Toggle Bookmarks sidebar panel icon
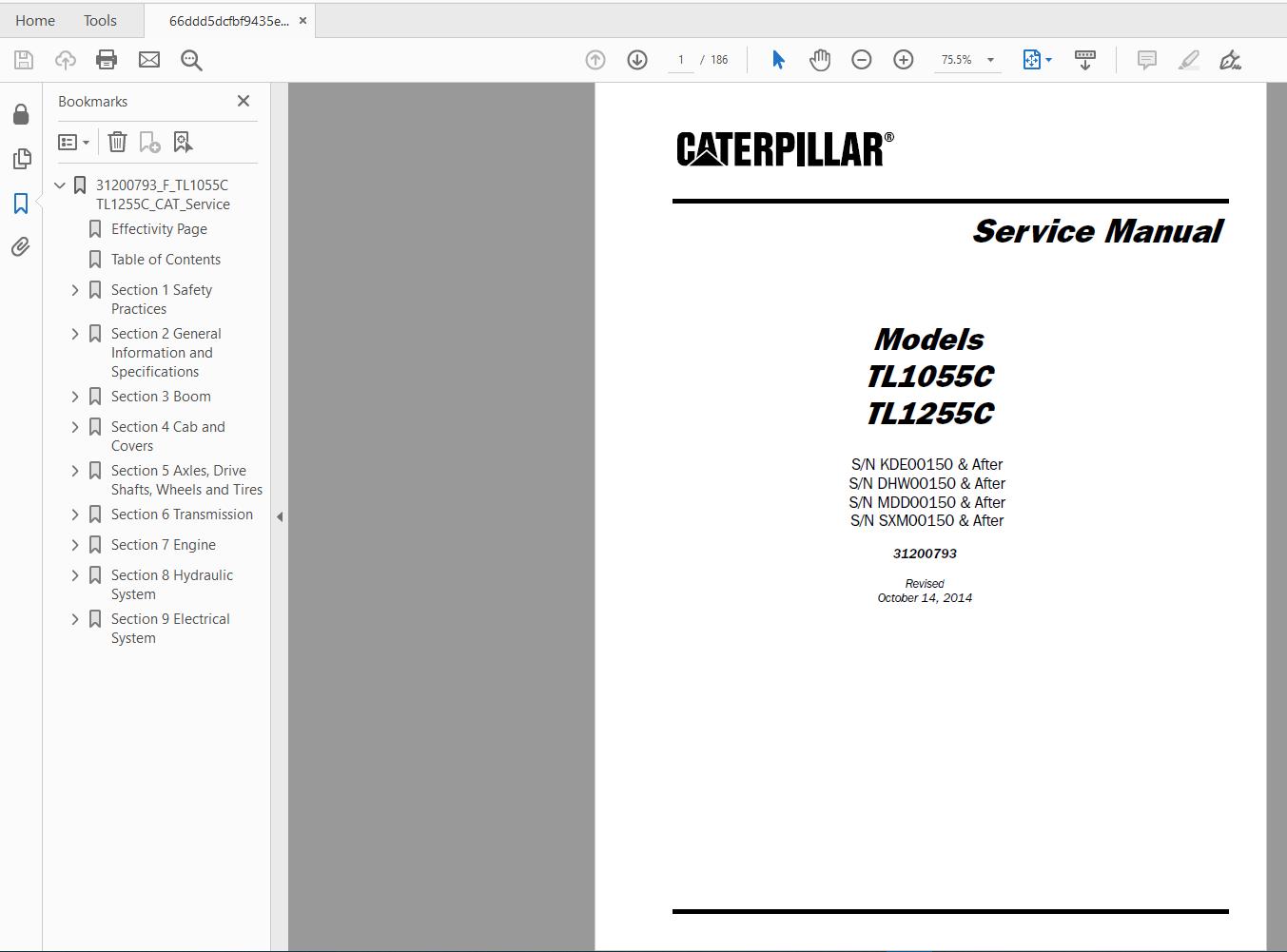The width and height of the screenshot is (1287, 952). [21, 203]
